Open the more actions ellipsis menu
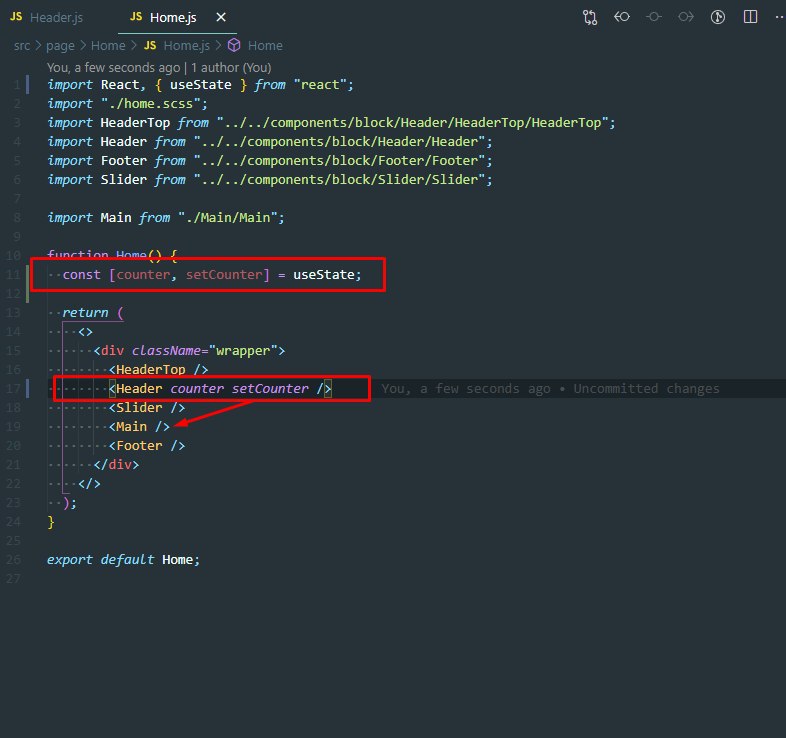Viewport: 786px width, 738px height. click(x=779, y=17)
